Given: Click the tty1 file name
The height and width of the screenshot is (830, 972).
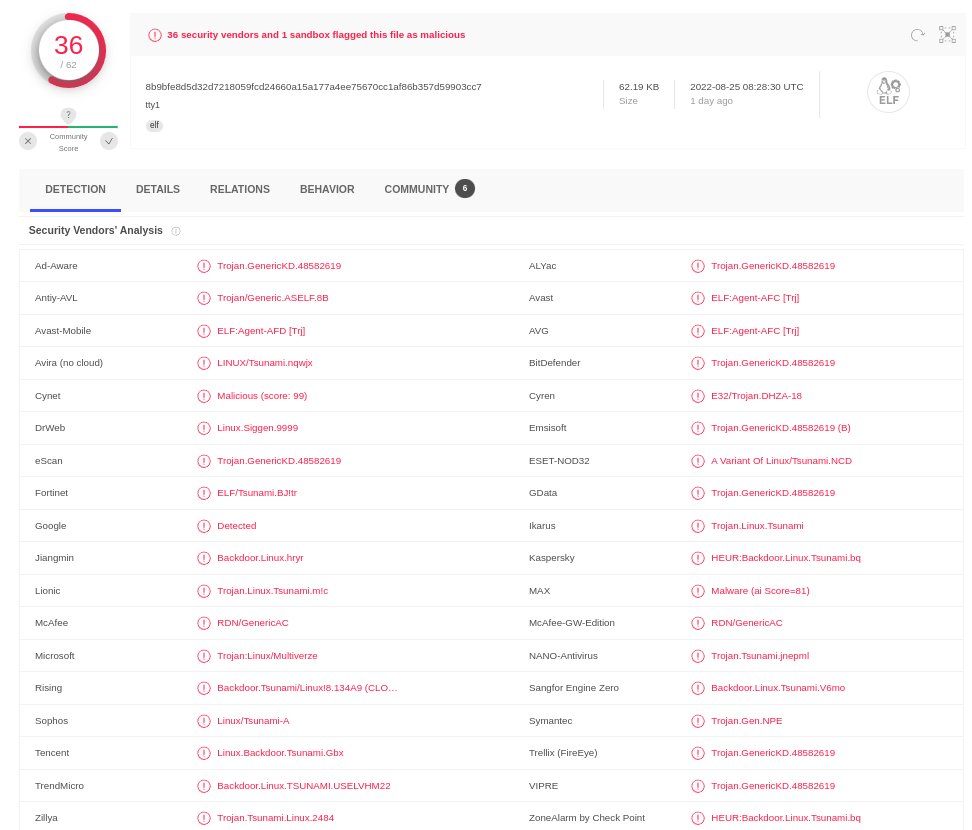Looking at the screenshot, I should coord(152,105).
